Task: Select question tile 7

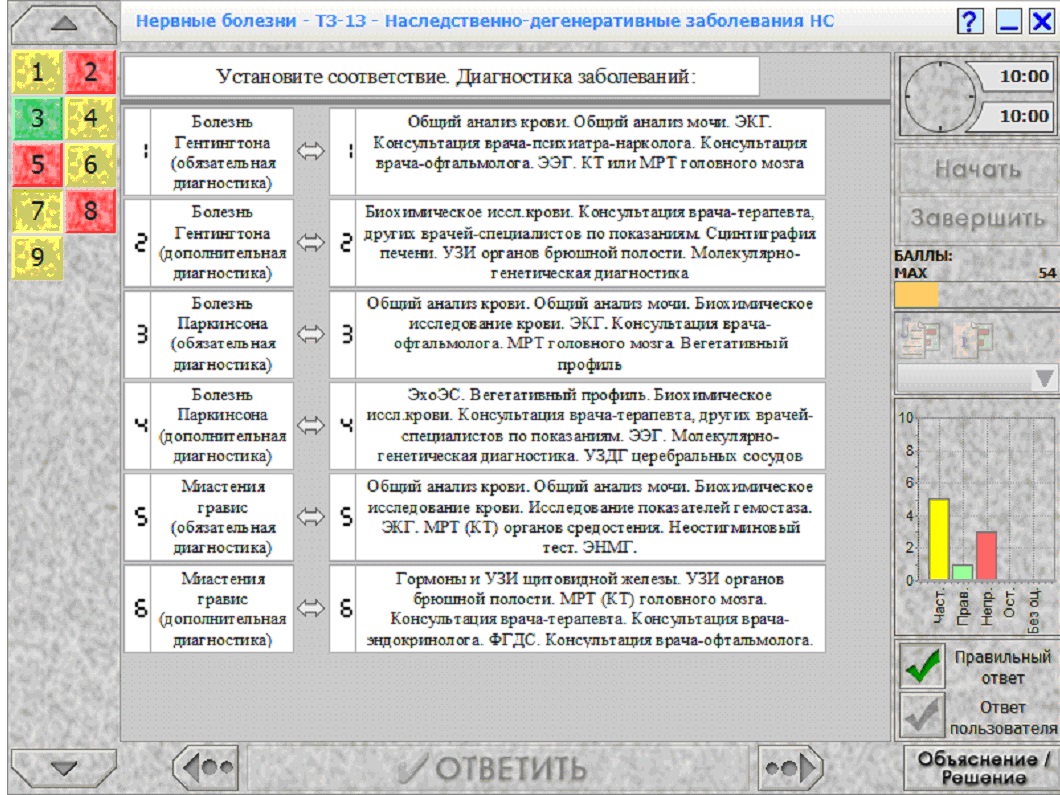Action: (37, 211)
